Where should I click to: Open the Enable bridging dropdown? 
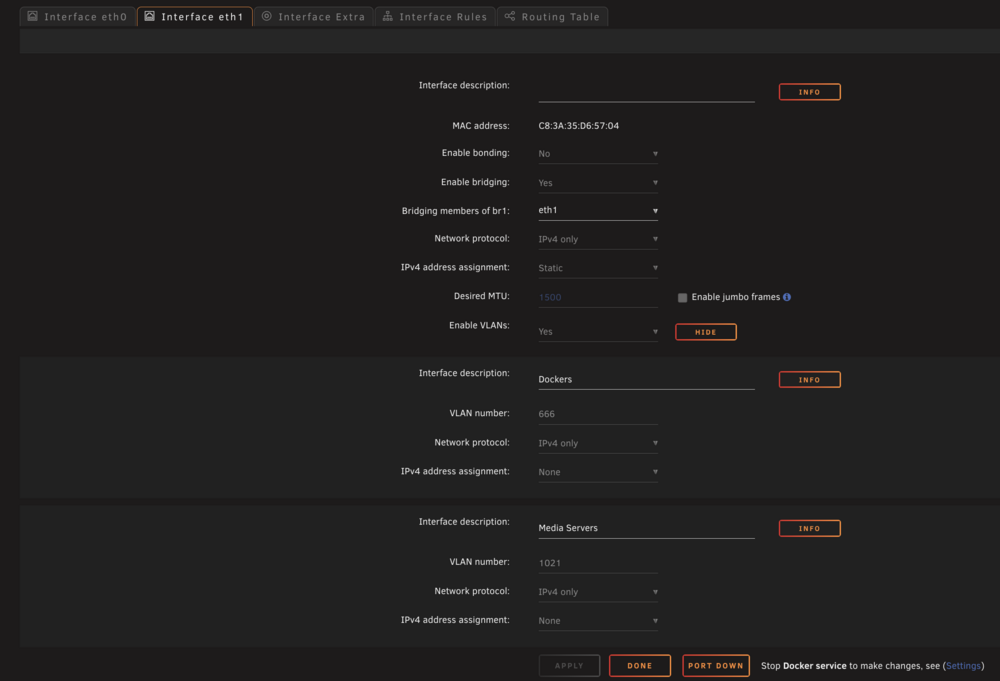[x=598, y=183]
